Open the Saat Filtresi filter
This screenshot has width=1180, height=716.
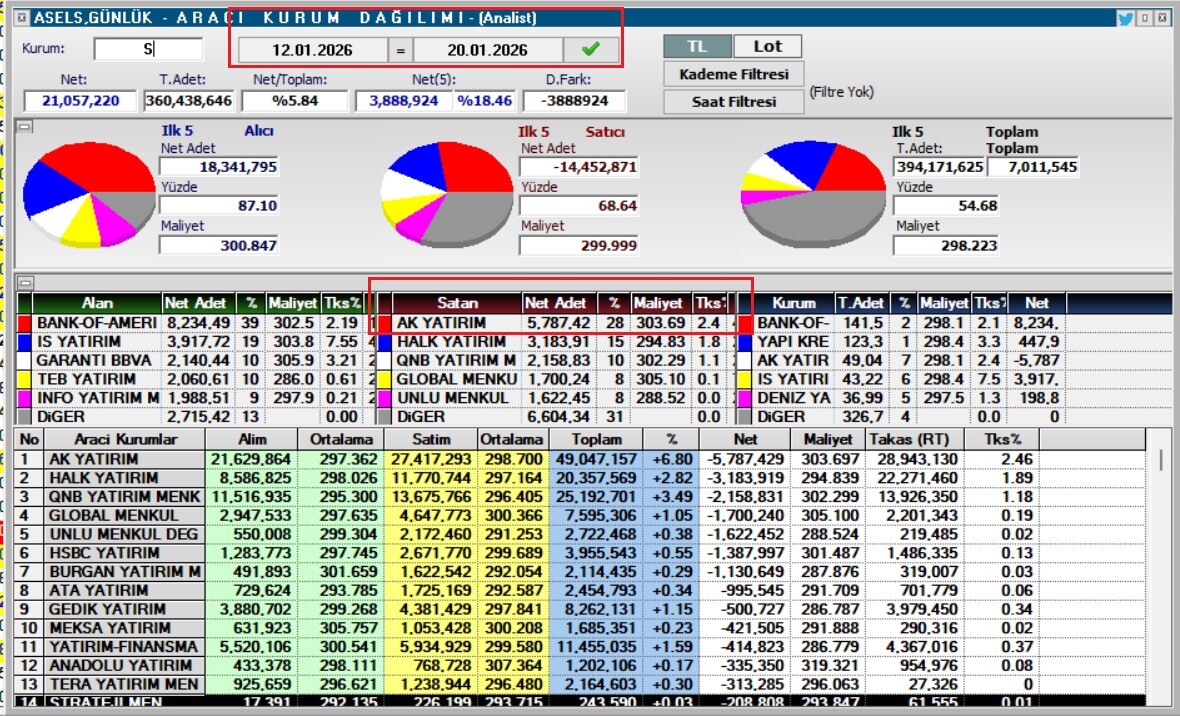coord(733,101)
